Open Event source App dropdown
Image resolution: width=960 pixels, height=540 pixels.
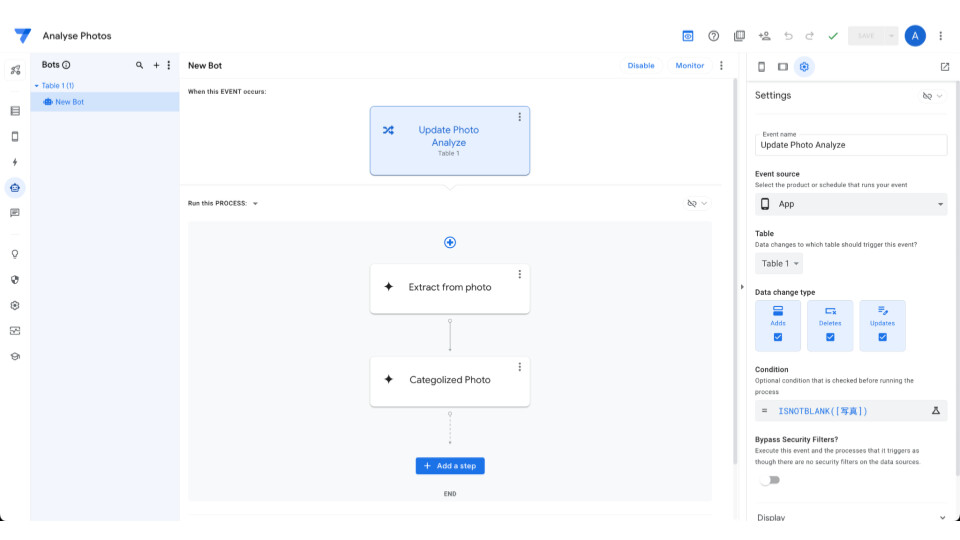(x=850, y=204)
